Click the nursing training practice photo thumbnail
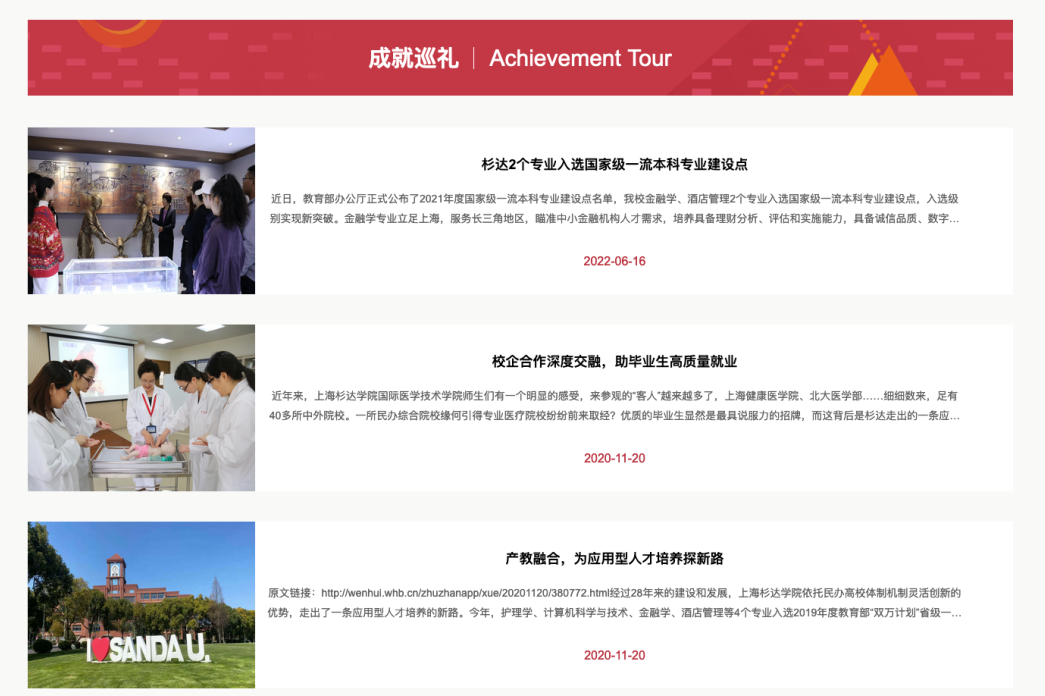Viewport: 1045px width, 696px height. [140, 406]
